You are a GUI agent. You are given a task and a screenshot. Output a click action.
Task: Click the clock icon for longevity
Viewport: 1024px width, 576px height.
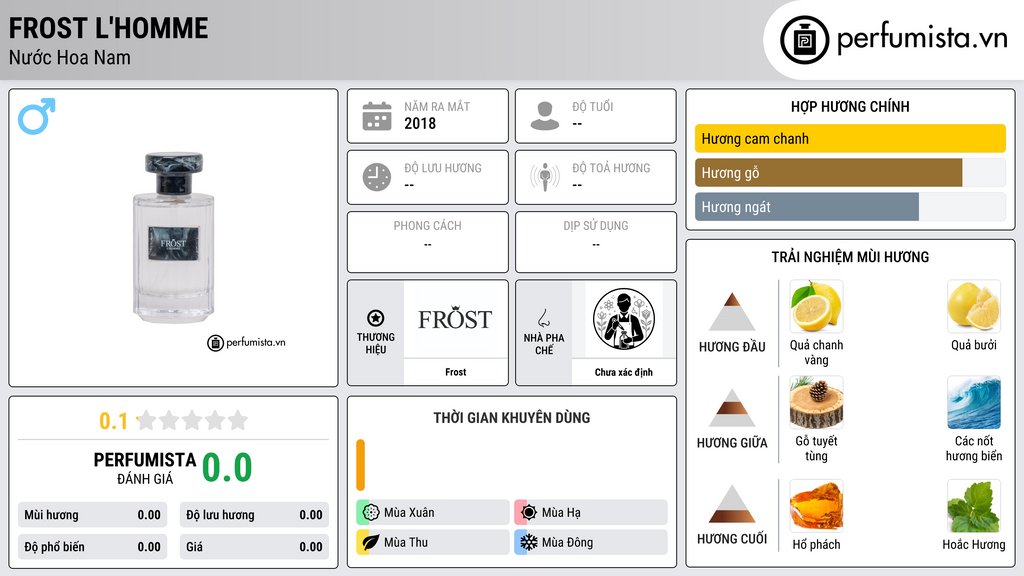(377, 177)
